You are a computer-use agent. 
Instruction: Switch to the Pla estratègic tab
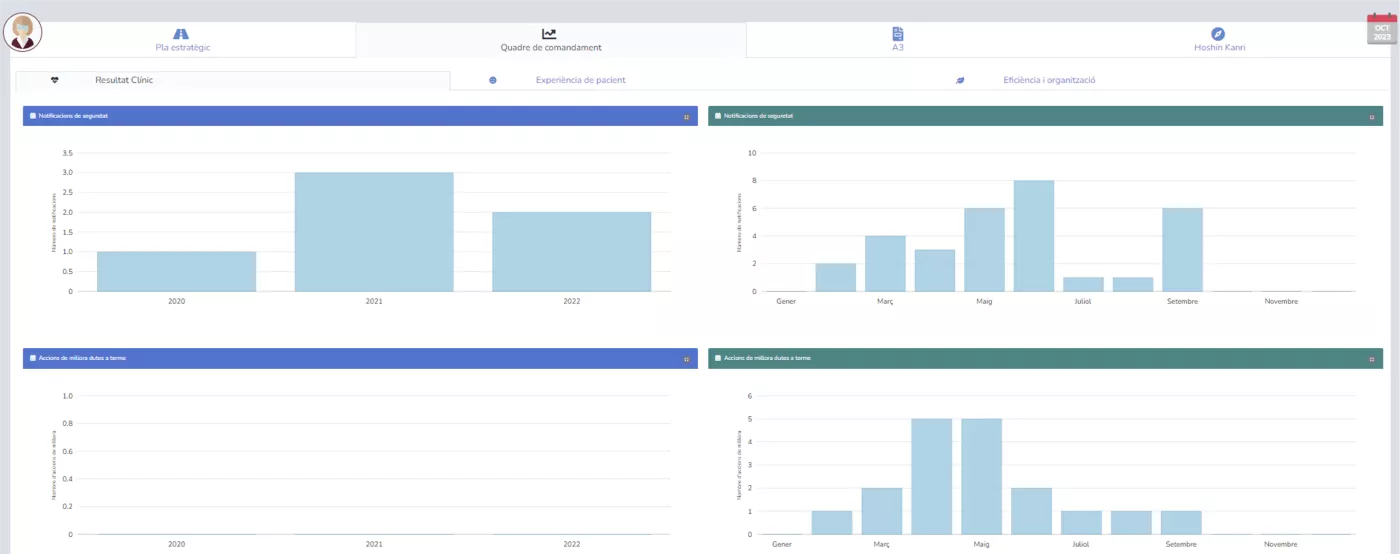click(x=183, y=39)
